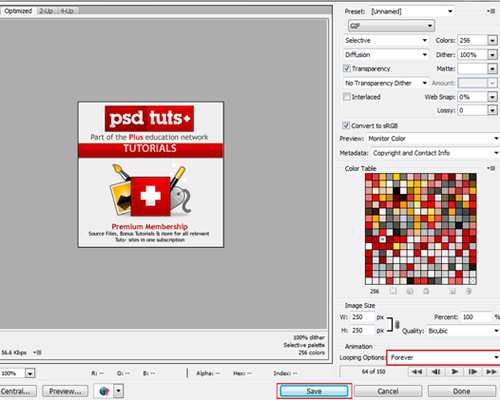Click the image width W field

[x=363, y=317]
